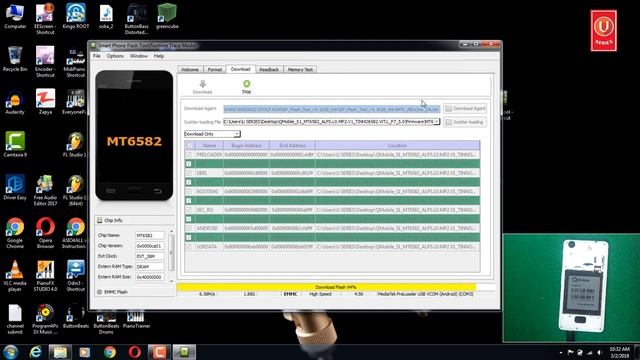Open Free Audio Editor 2017 icon

click(x=45, y=190)
